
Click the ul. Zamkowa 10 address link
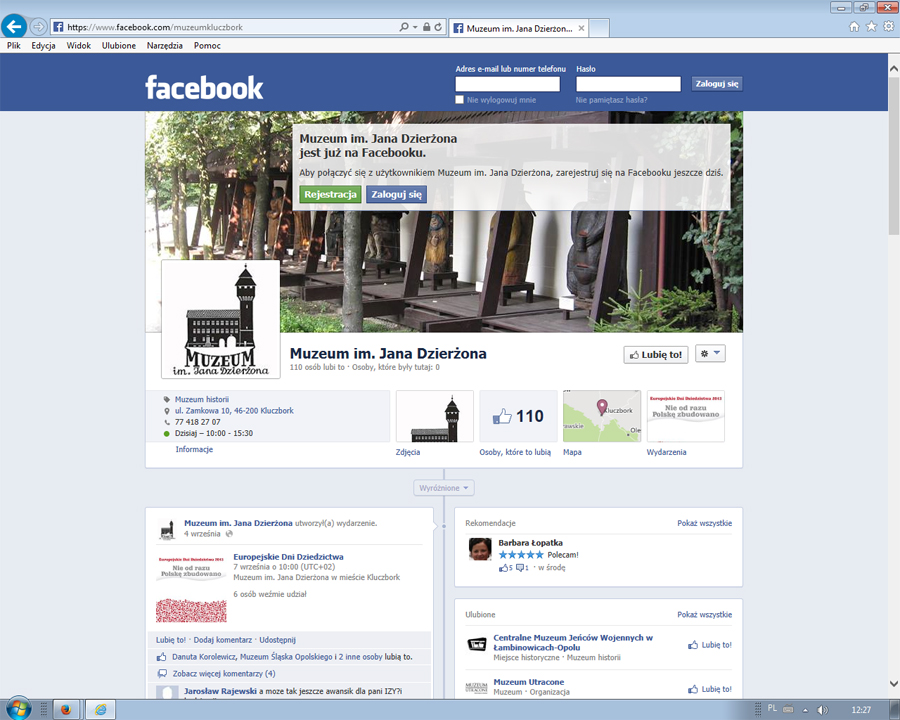click(234, 411)
